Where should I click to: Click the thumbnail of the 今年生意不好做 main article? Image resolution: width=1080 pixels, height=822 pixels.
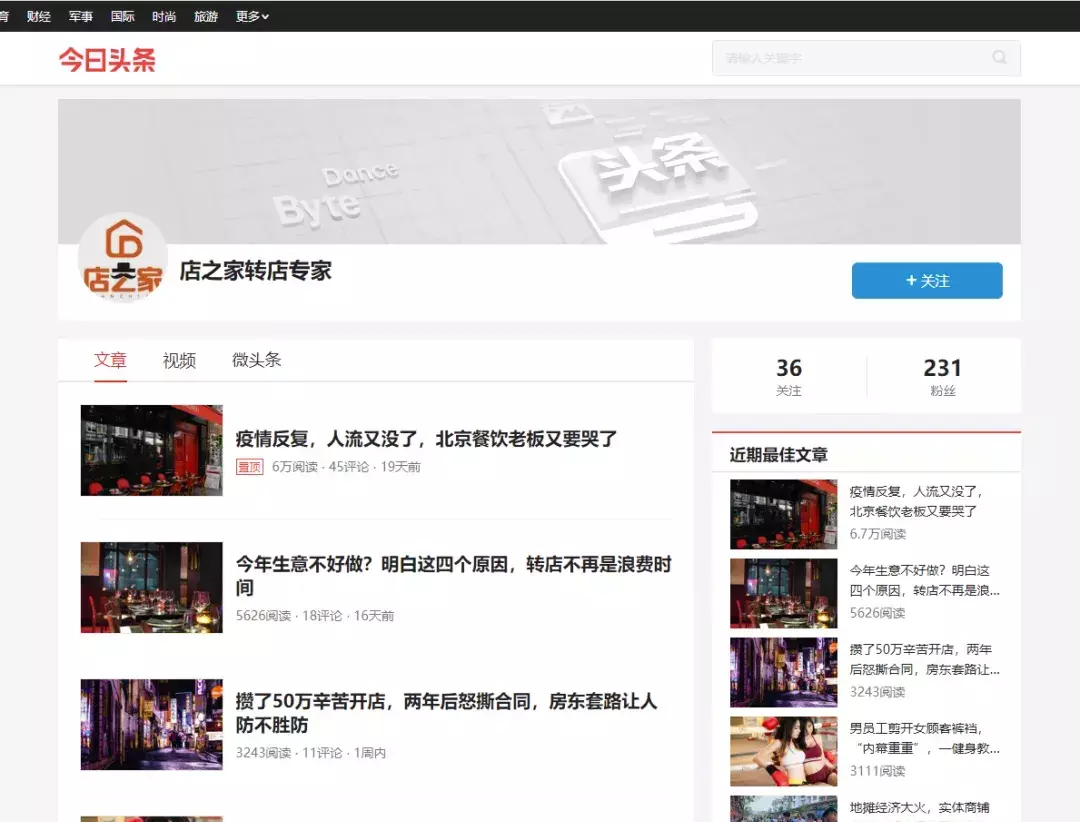click(x=152, y=587)
